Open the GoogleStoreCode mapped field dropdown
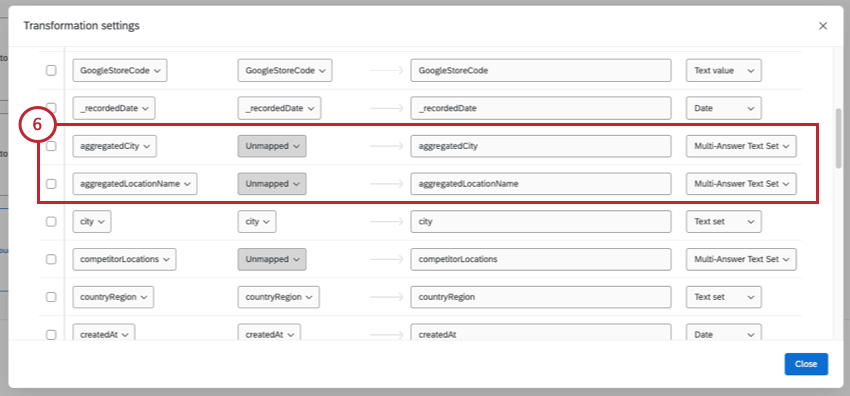This screenshot has width=850, height=396. click(x=285, y=70)
